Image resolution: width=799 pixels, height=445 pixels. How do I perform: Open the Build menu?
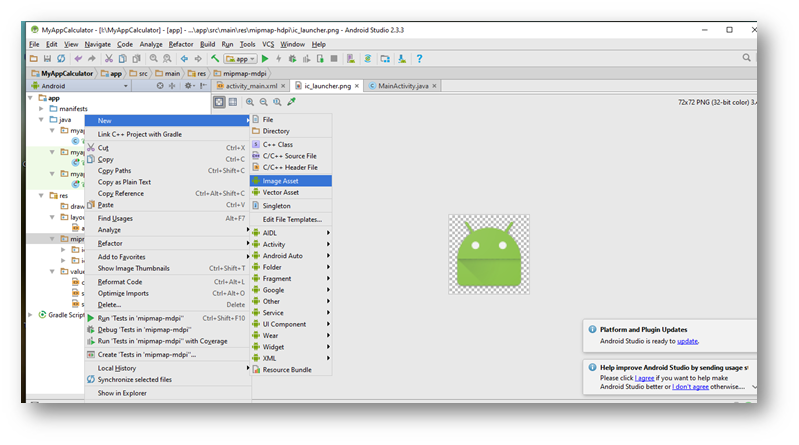pos(207,44)
